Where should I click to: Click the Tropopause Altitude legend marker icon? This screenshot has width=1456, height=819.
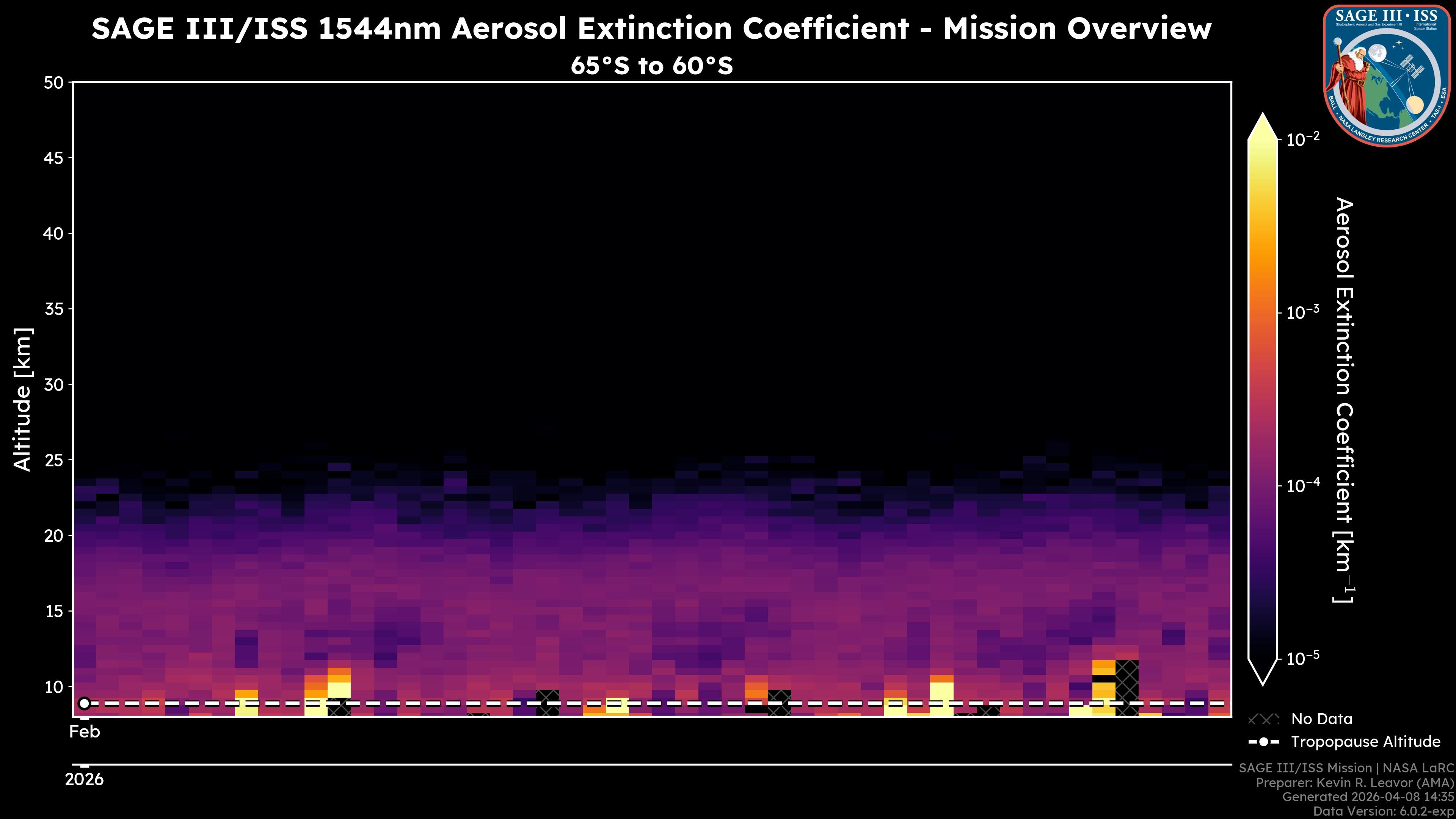[x=1263, y=742]
